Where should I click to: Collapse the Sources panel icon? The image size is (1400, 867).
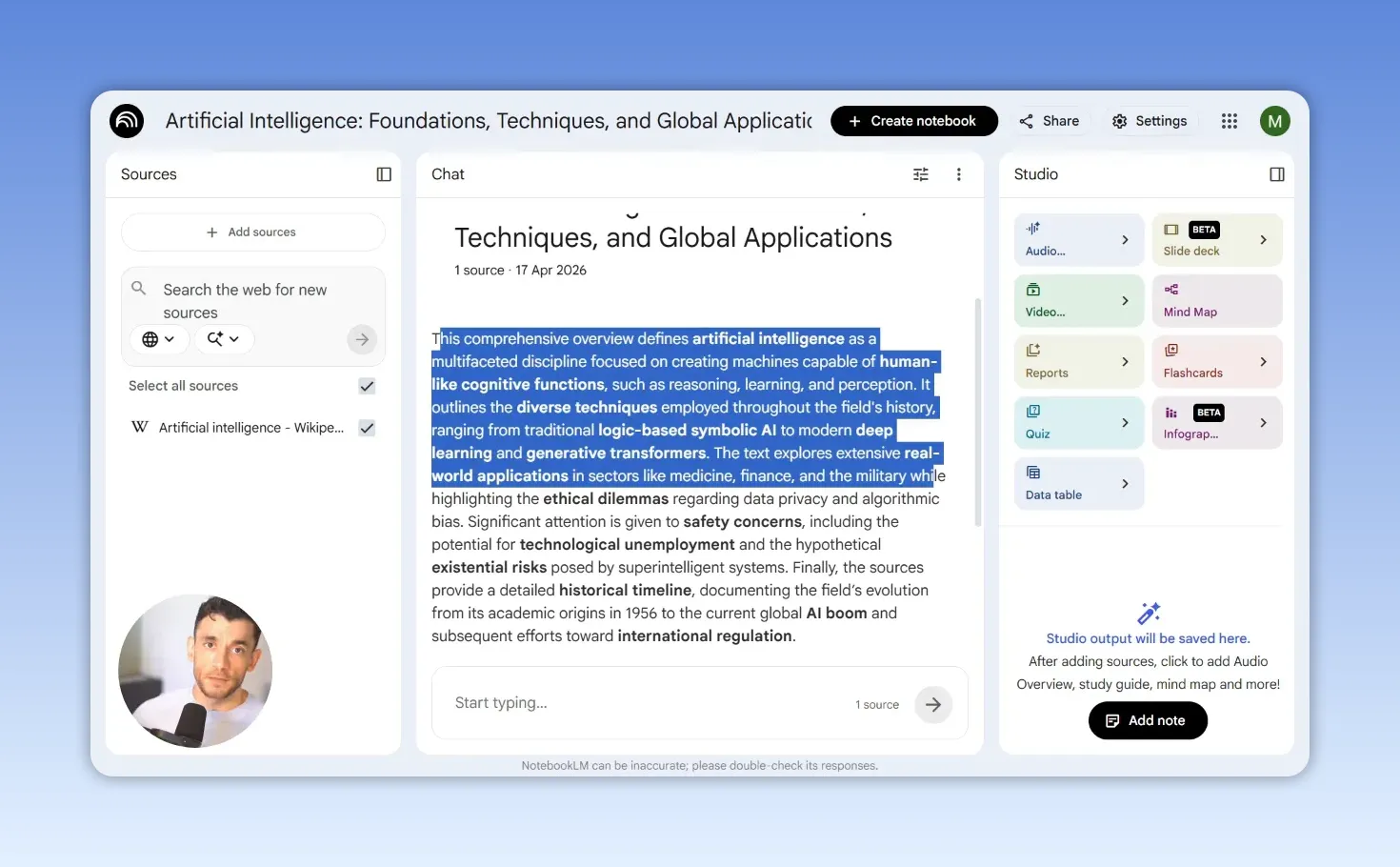tap(384, 174)
